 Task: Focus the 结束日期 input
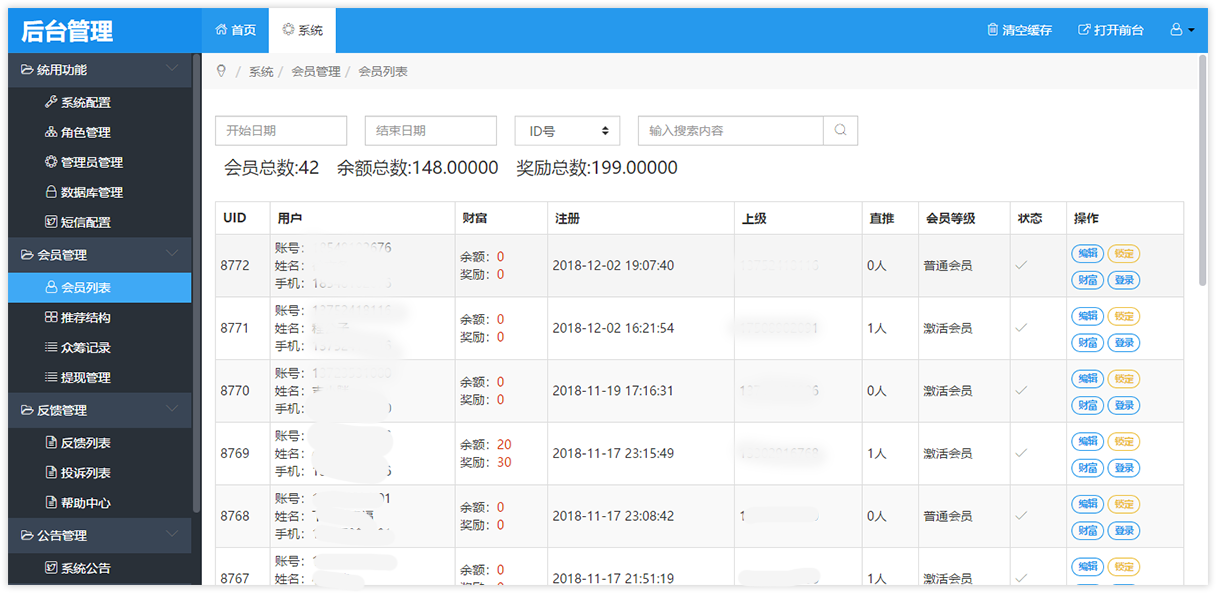coord(431,131)
